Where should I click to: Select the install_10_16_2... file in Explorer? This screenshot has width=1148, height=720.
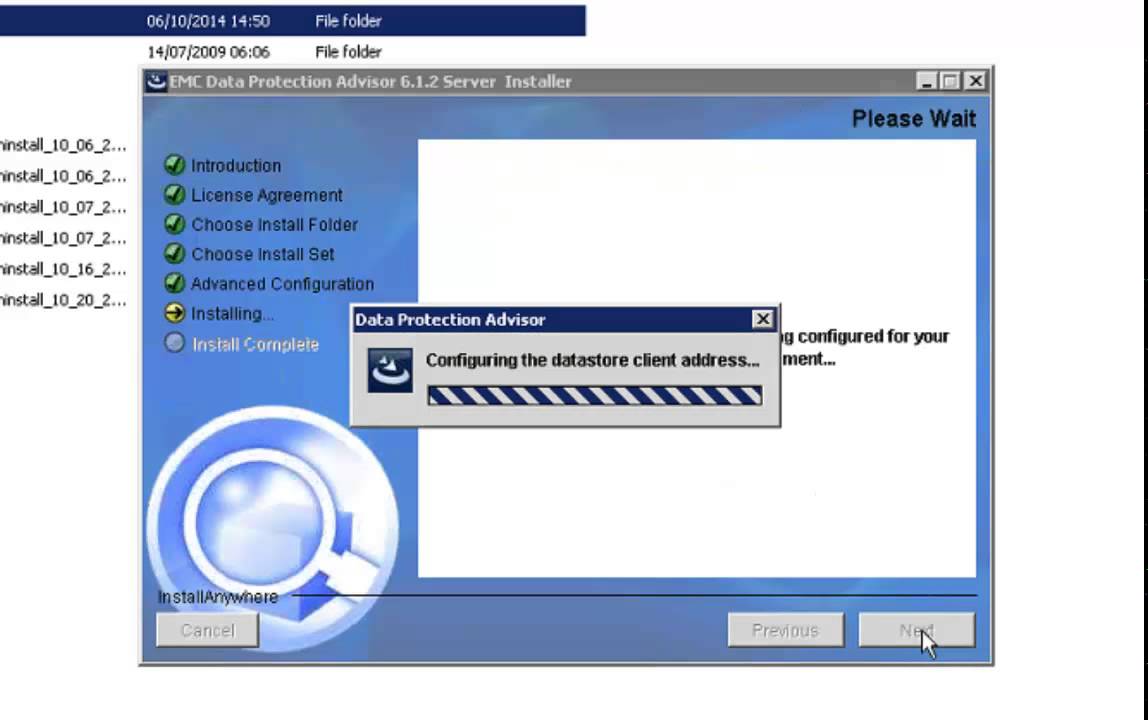point(63,269)
